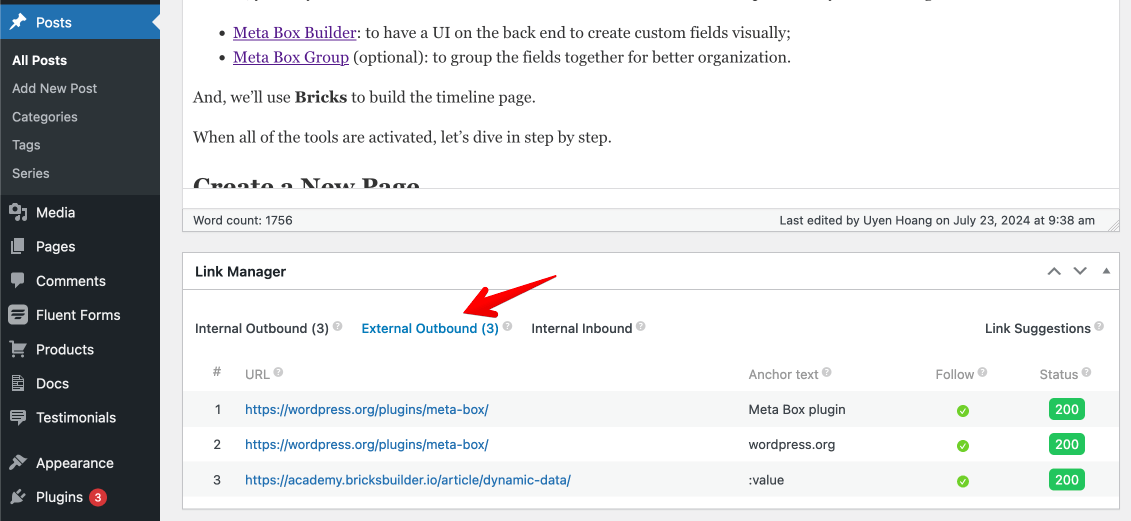The width and height of the screenshot is (1131, 521).
Task: Go to All Posts
Action: 40,61
